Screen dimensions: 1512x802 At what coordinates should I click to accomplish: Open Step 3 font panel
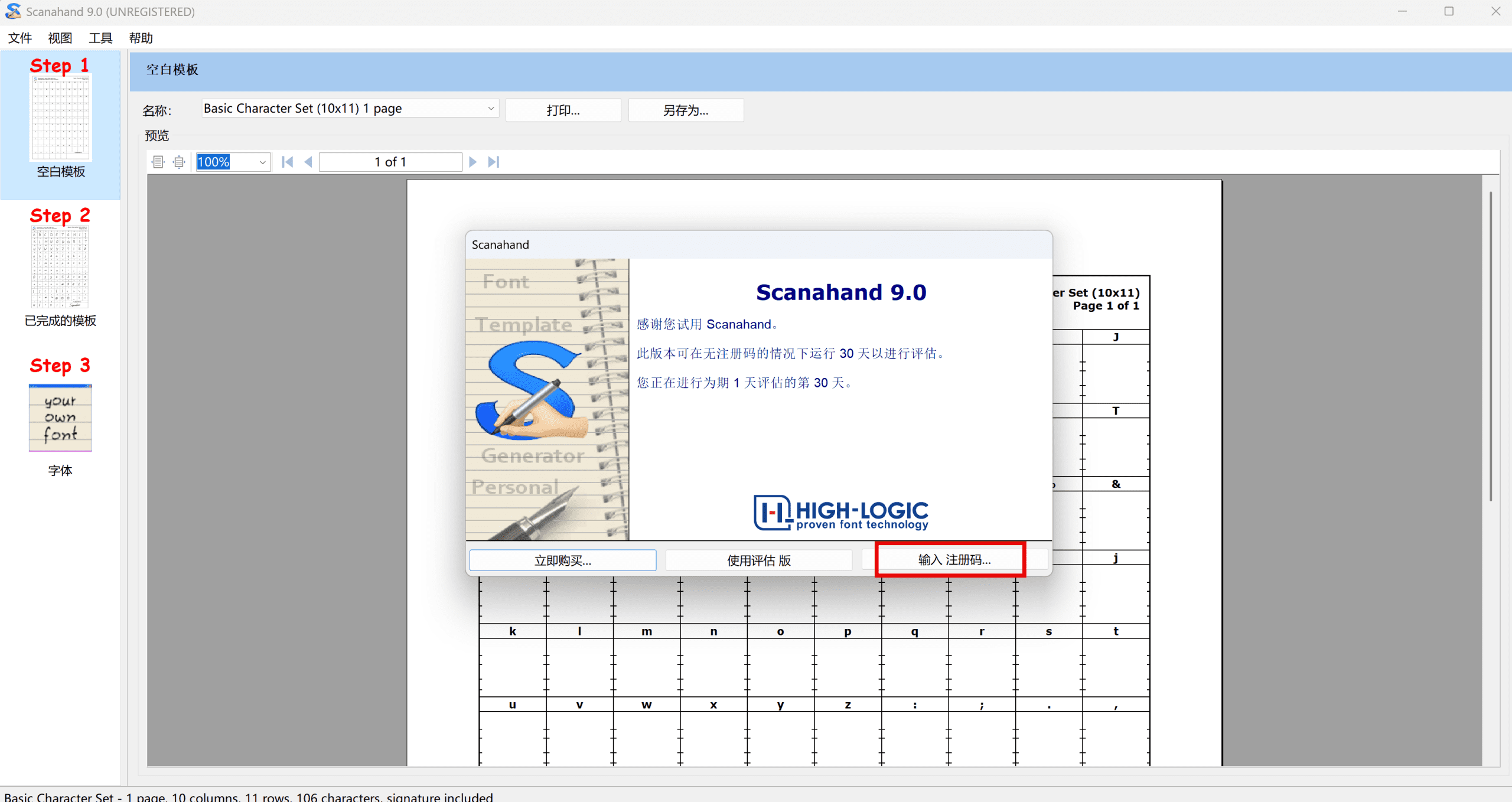tap(60, 418)
